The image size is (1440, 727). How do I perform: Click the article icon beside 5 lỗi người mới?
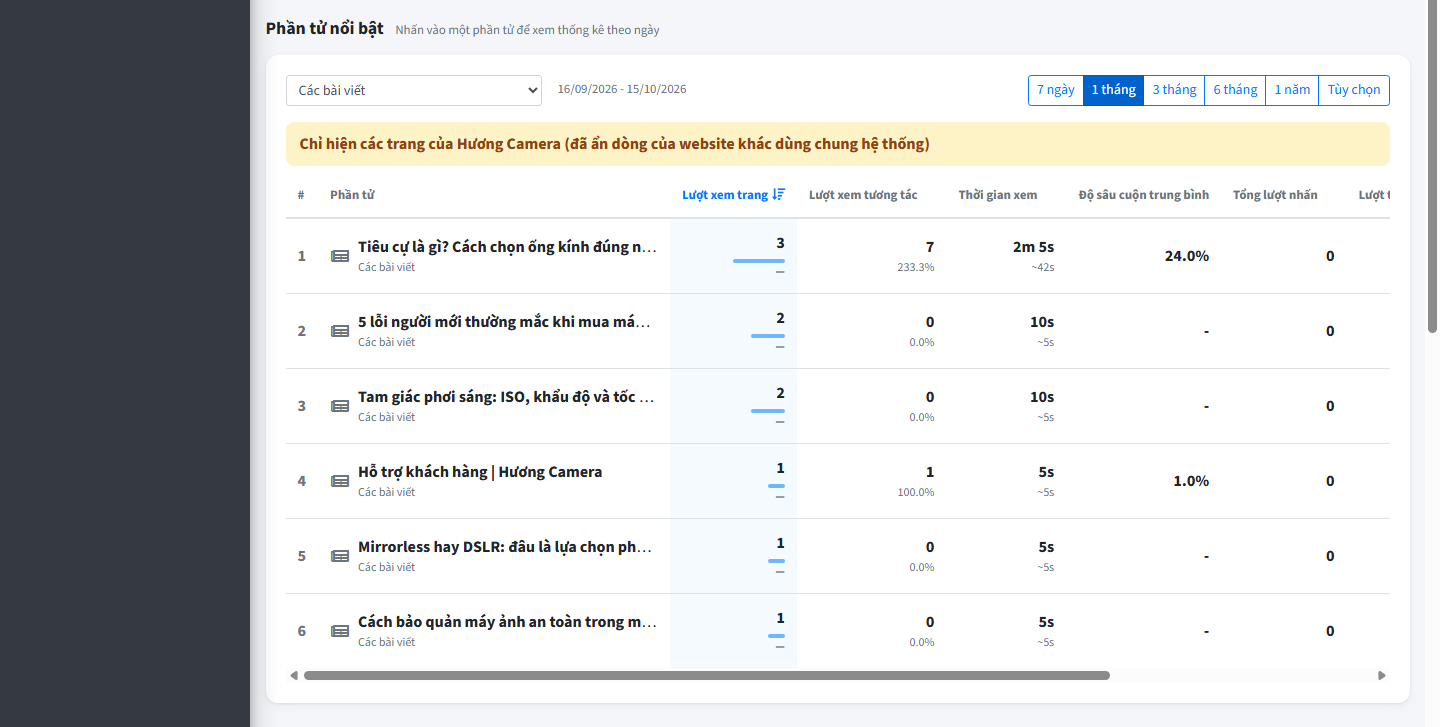(x=340, y=331)
